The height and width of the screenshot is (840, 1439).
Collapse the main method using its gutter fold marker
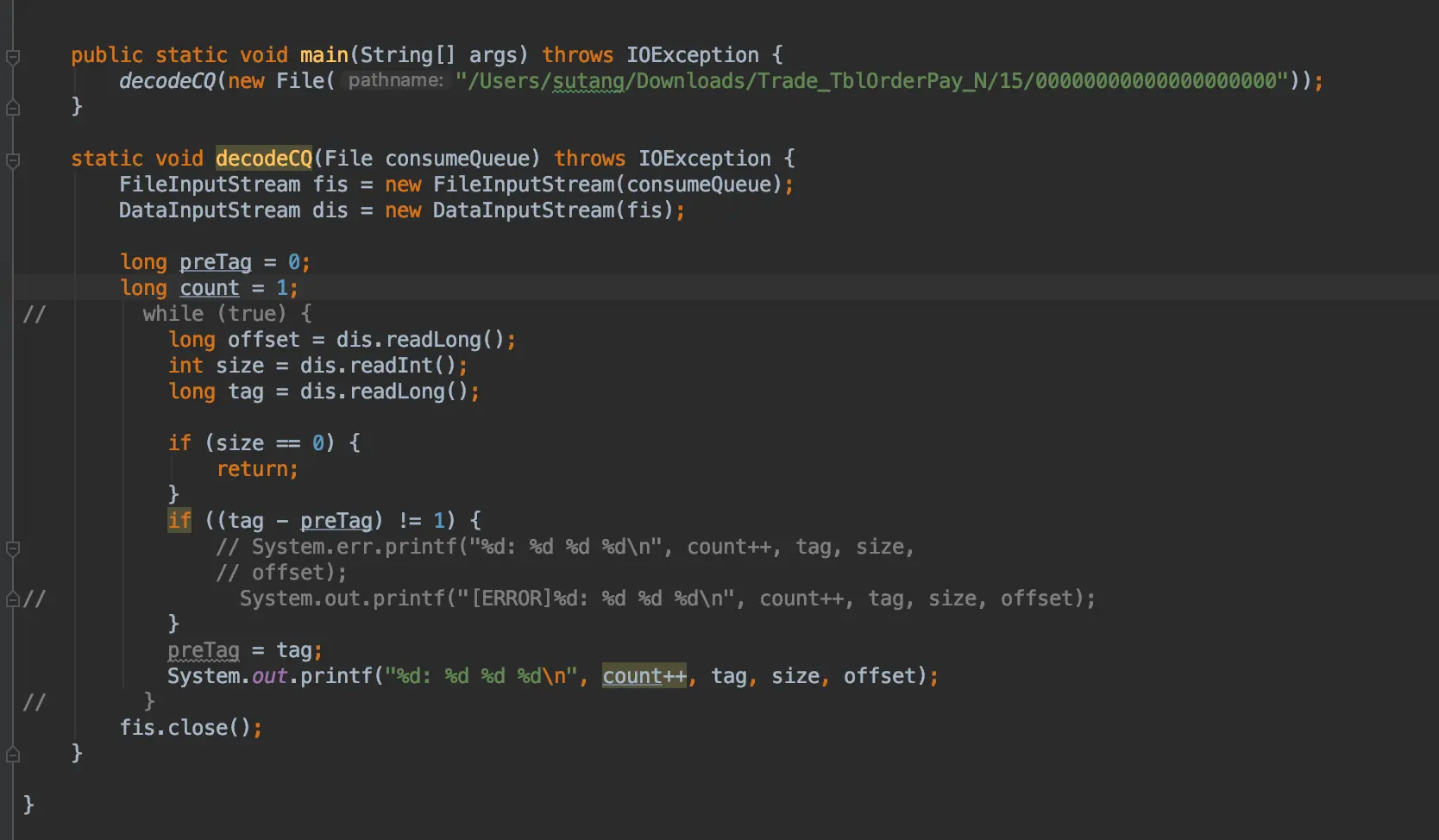tap(13, 58)
